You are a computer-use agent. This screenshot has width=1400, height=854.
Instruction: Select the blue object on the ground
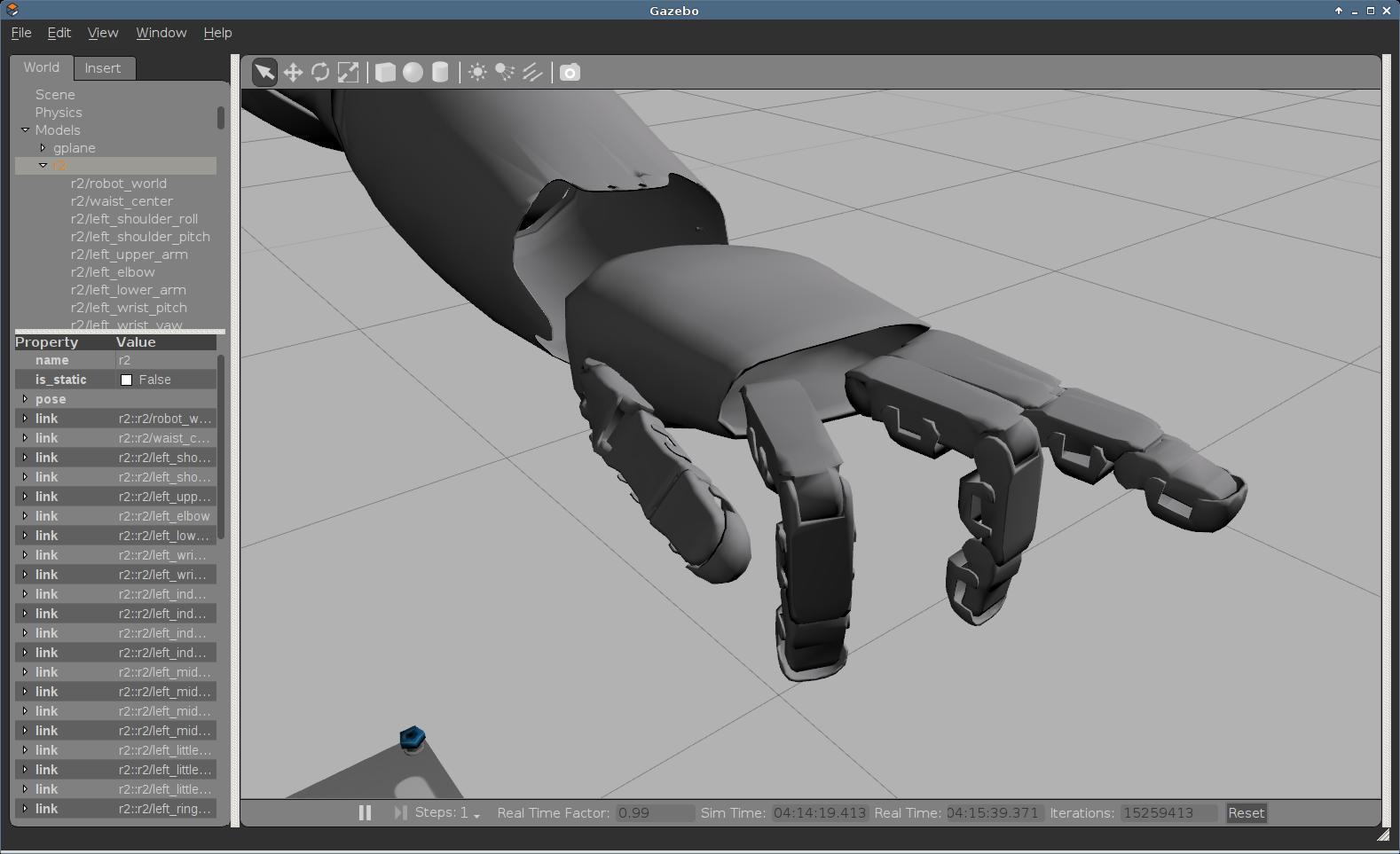tap(413, 738)
